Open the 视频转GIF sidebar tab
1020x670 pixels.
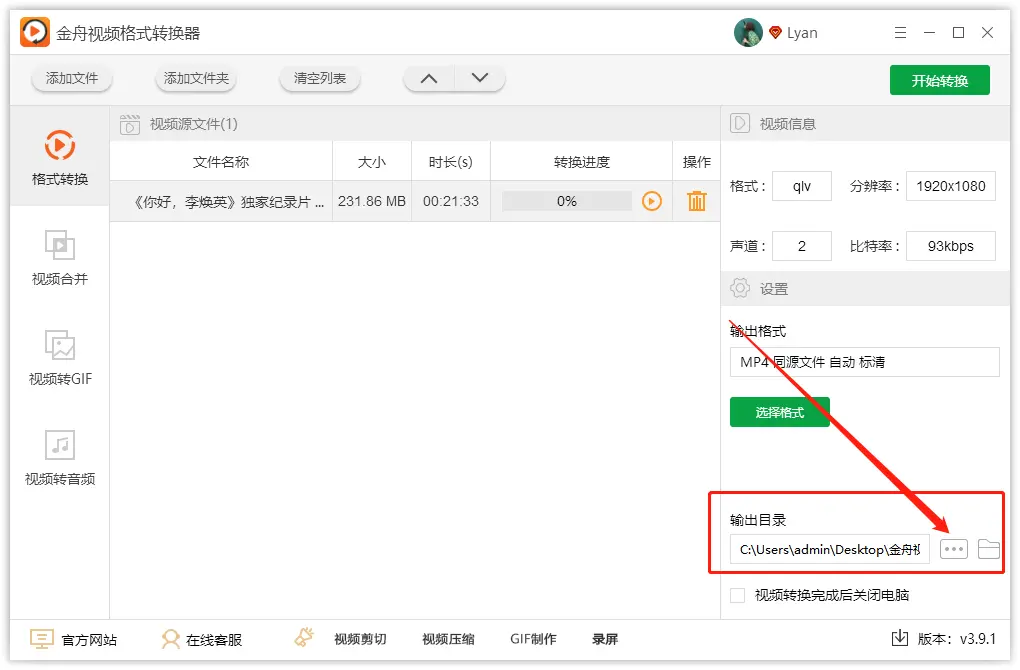pyautogui.click(x=60, y=357)
